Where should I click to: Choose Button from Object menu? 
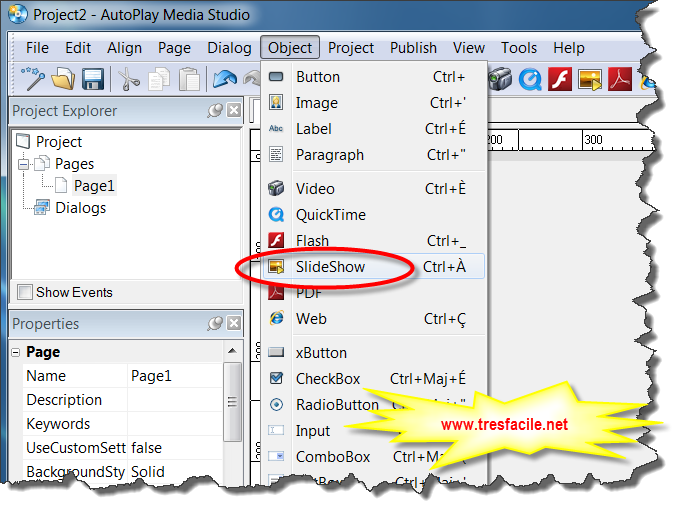(x=374, y=77)
